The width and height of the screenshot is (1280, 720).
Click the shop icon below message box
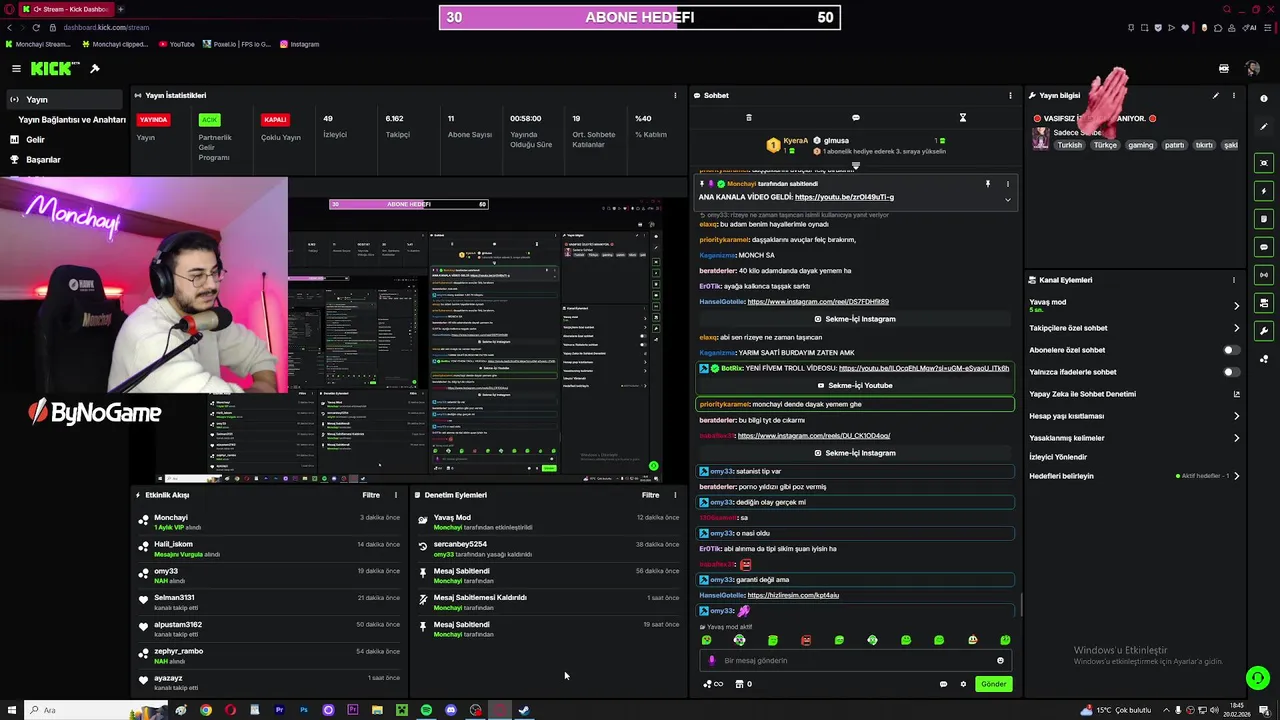pyautogui.click(x=739, y=684)
